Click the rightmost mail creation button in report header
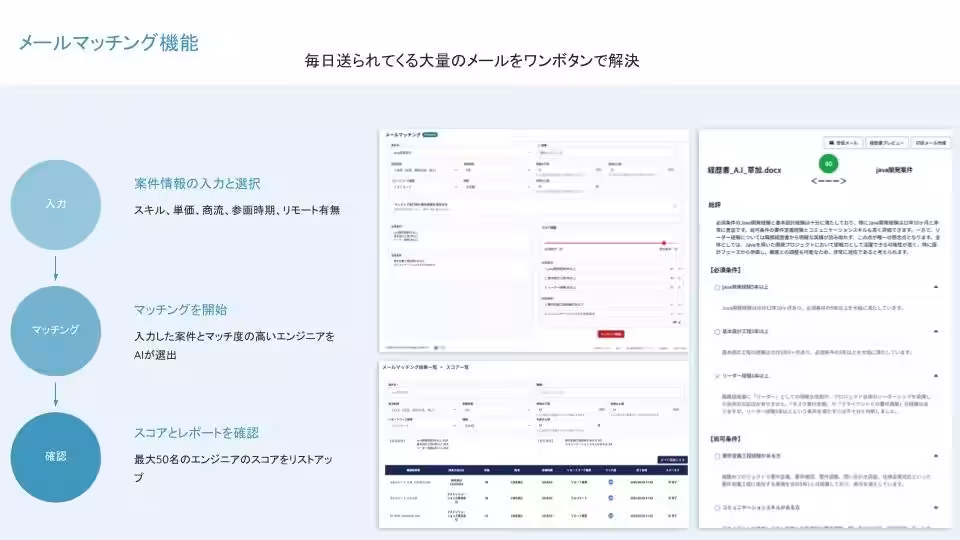The width and height of the screenshot is (960, 540). (x=931, y=143)
